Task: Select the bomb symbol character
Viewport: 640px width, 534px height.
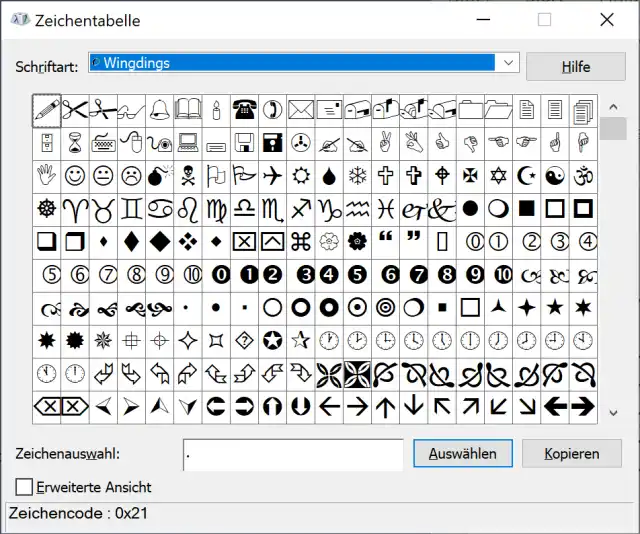Action: point(159,176)
